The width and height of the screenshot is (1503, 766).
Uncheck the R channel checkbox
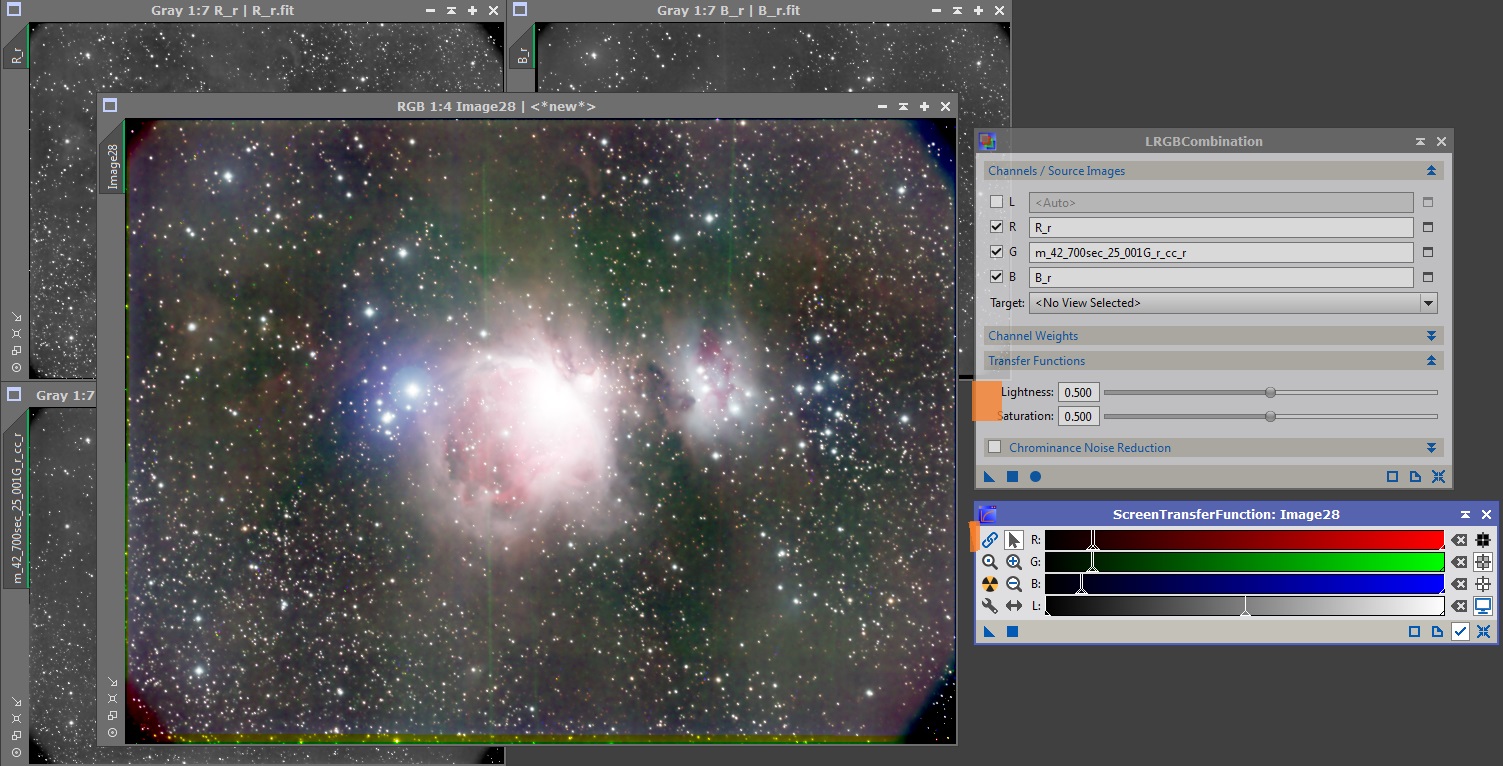coord(996,227)
